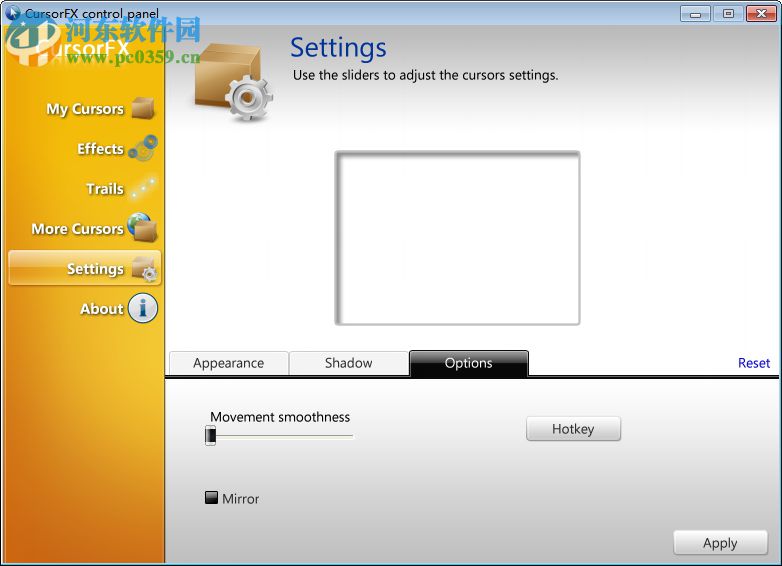Screen dimensions: 782x566
Task: Click More Cursors globe icon
Action: (143, 227)
